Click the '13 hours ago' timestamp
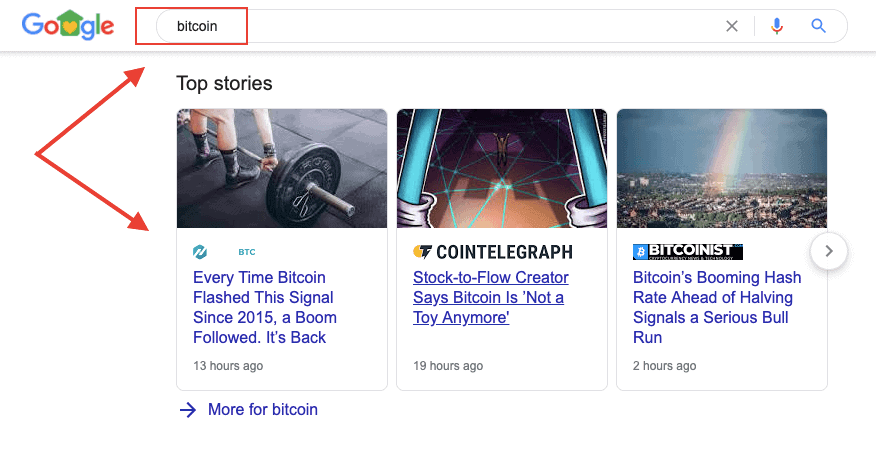876x452 pixels. click(x=228, y=366)
